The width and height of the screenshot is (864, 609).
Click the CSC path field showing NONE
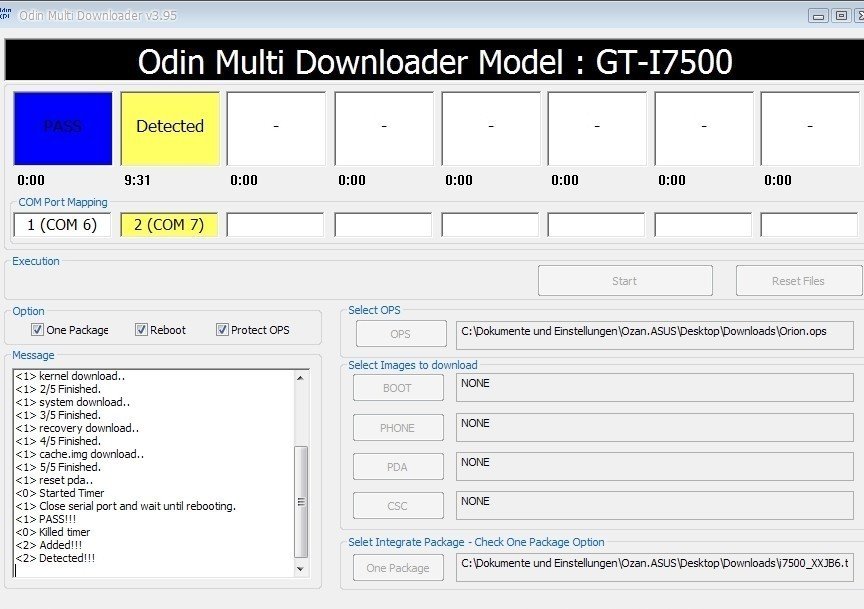655,506
